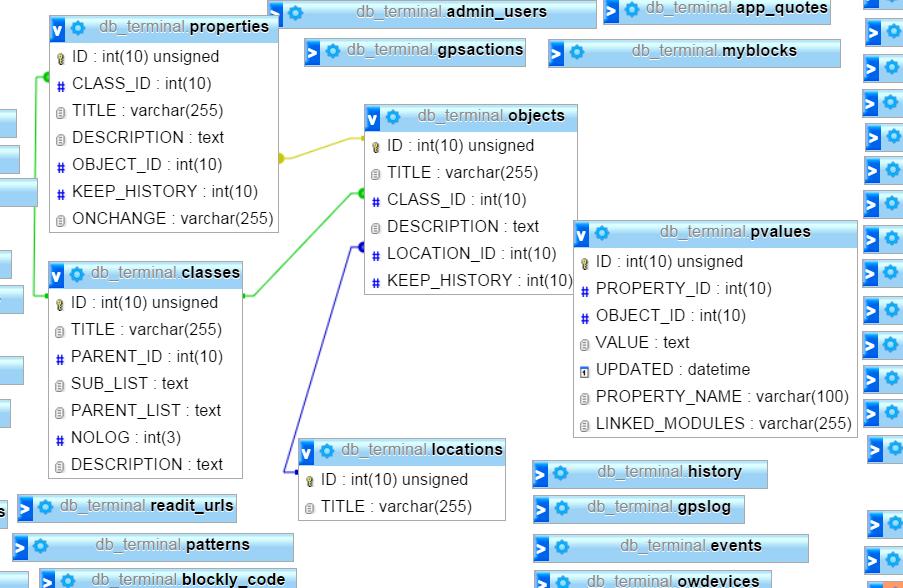Click "ONCHANGE : varchar(255)" in properties table

[x=173, y=219]
